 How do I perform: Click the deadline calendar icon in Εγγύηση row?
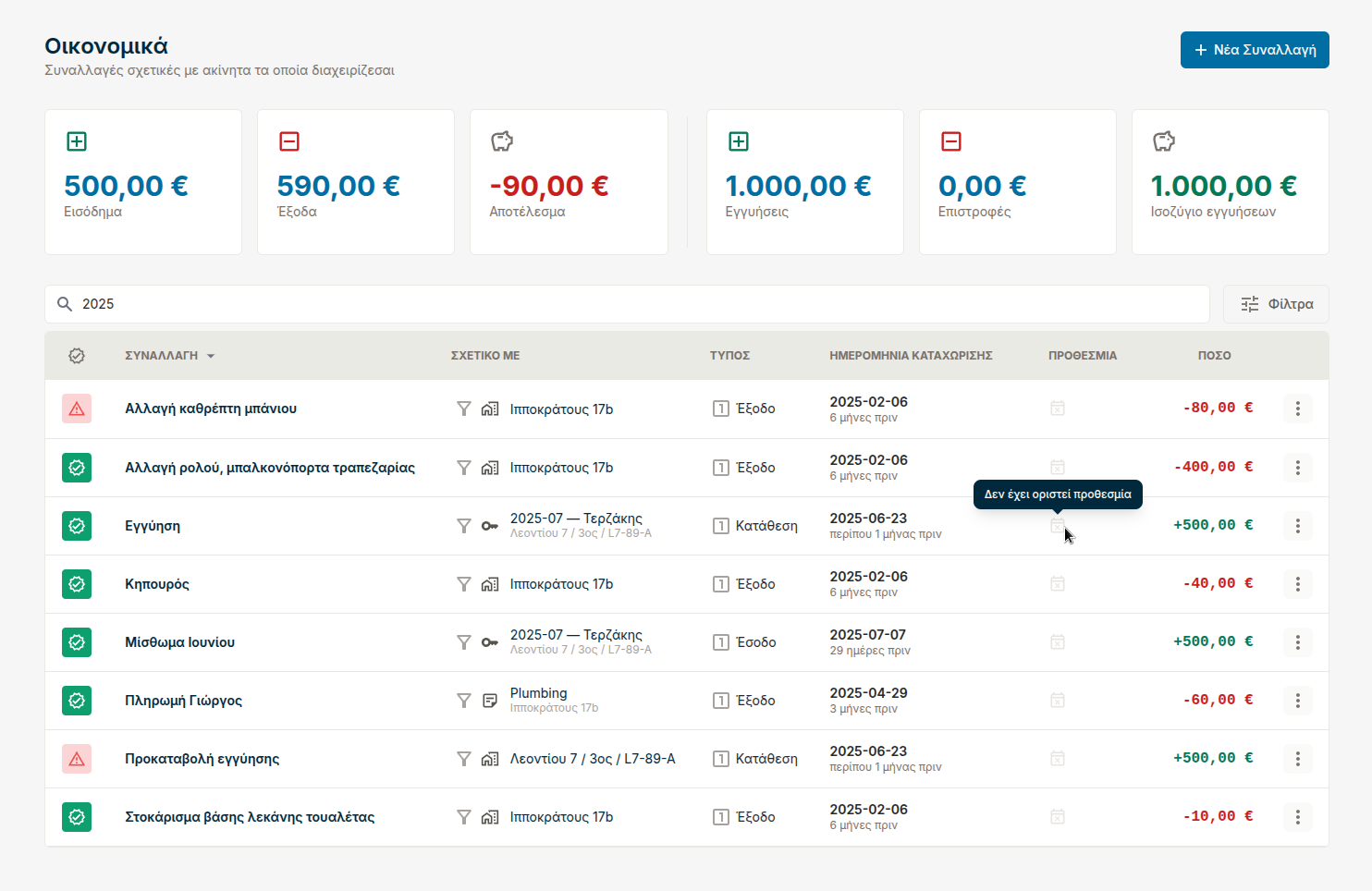[1058, 526]
